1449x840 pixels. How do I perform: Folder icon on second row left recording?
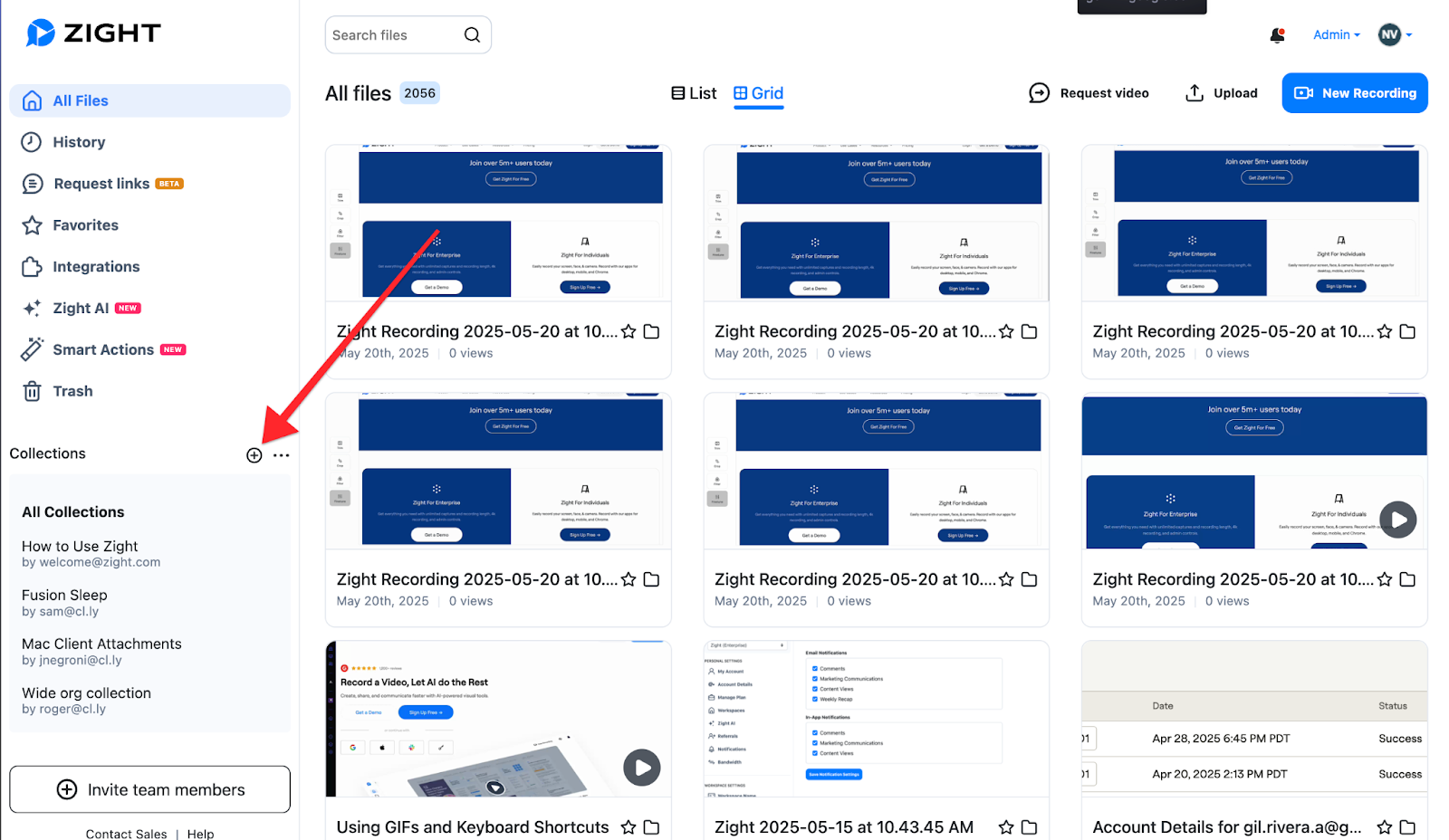(651, 579)
